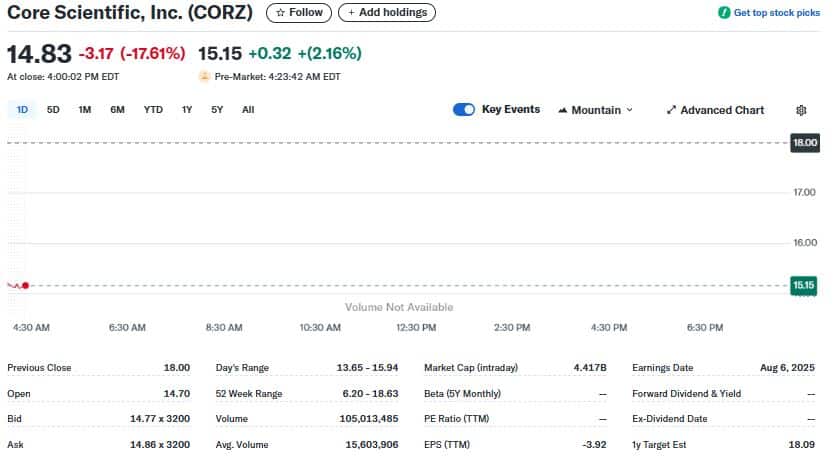Viewport: 835px width, 461px height.
Task: Click the Earnings Date Aug 6, 2025
Action: (x=787, y=368)
